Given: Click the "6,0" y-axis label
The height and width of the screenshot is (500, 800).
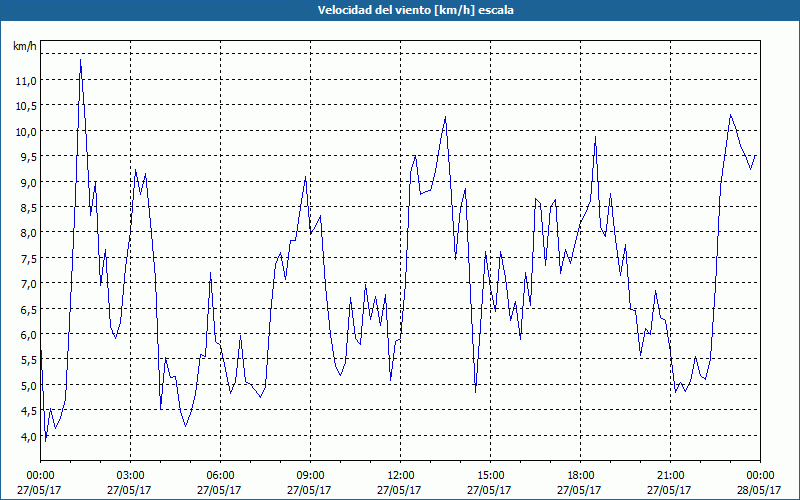Looking at the screenshot, I should (29, 335).
